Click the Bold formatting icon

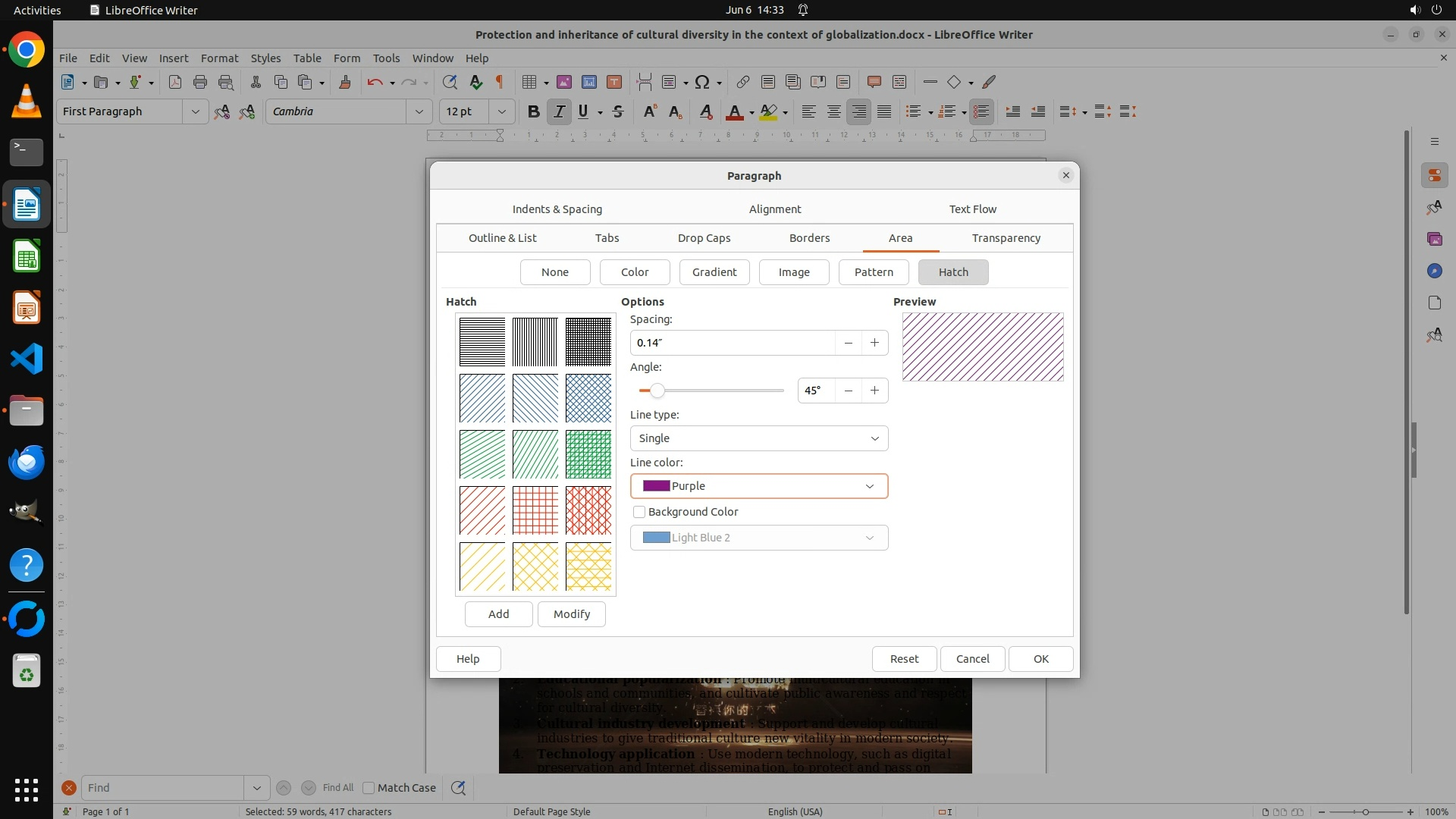533,111
